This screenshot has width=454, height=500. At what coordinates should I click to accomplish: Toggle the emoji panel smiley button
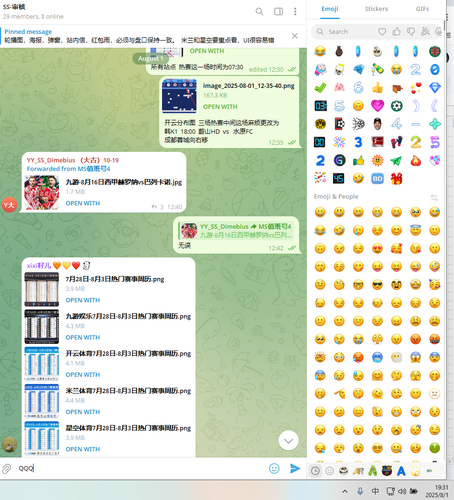pyautogui.click(x=274, y=468)
